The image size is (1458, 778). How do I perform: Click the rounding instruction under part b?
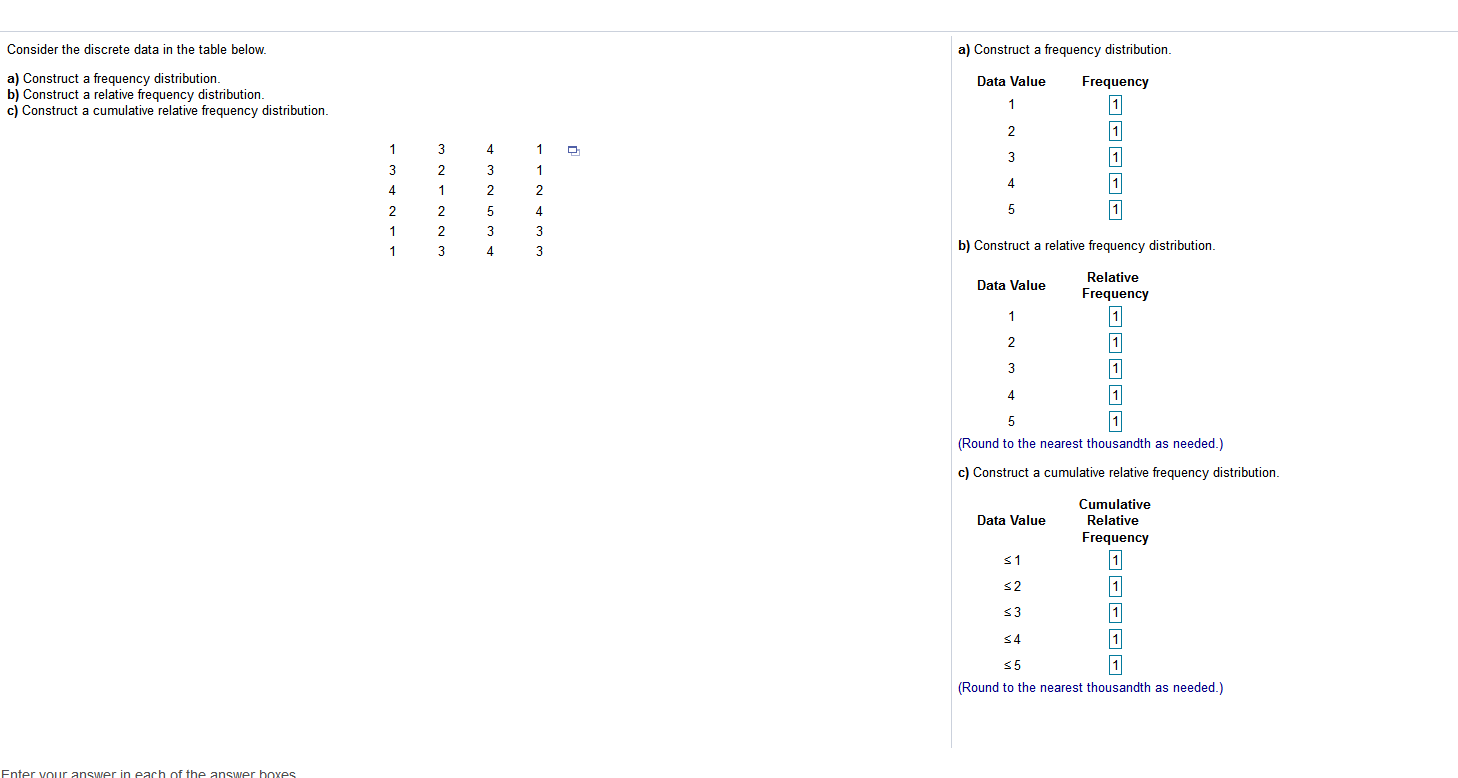click(1090, 443)
